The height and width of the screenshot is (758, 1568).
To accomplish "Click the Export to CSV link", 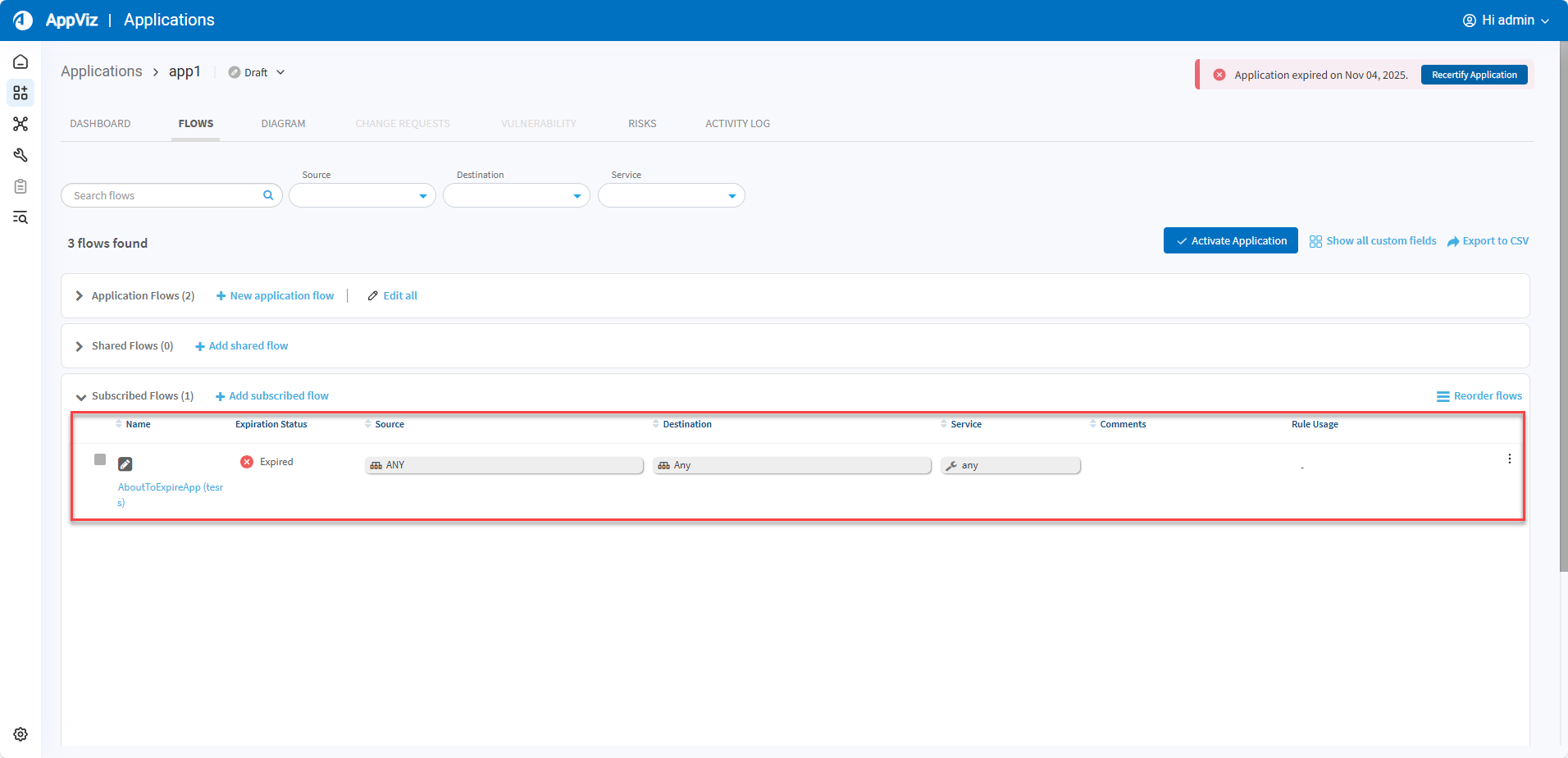I will click(1488, 241).
